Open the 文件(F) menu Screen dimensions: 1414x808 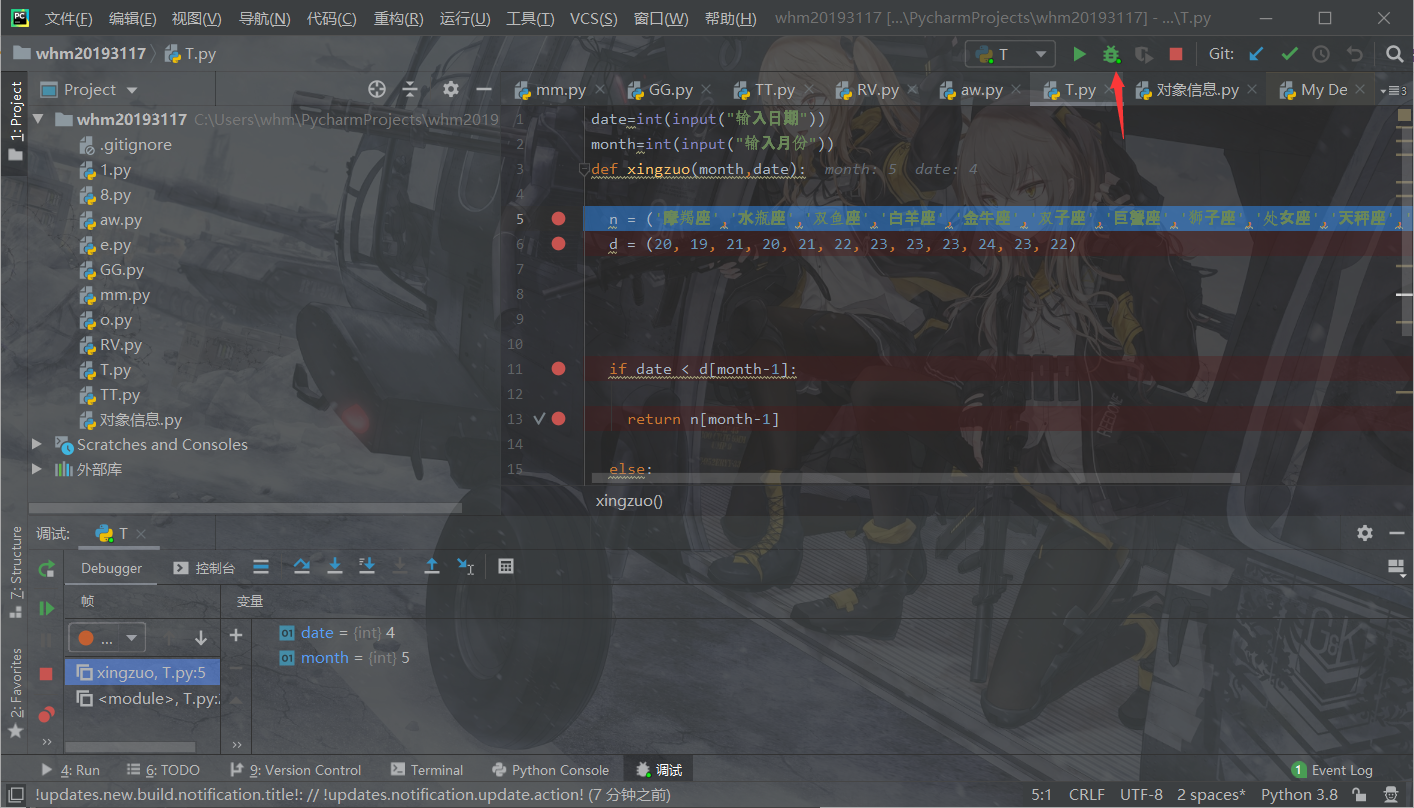[69, 18]
